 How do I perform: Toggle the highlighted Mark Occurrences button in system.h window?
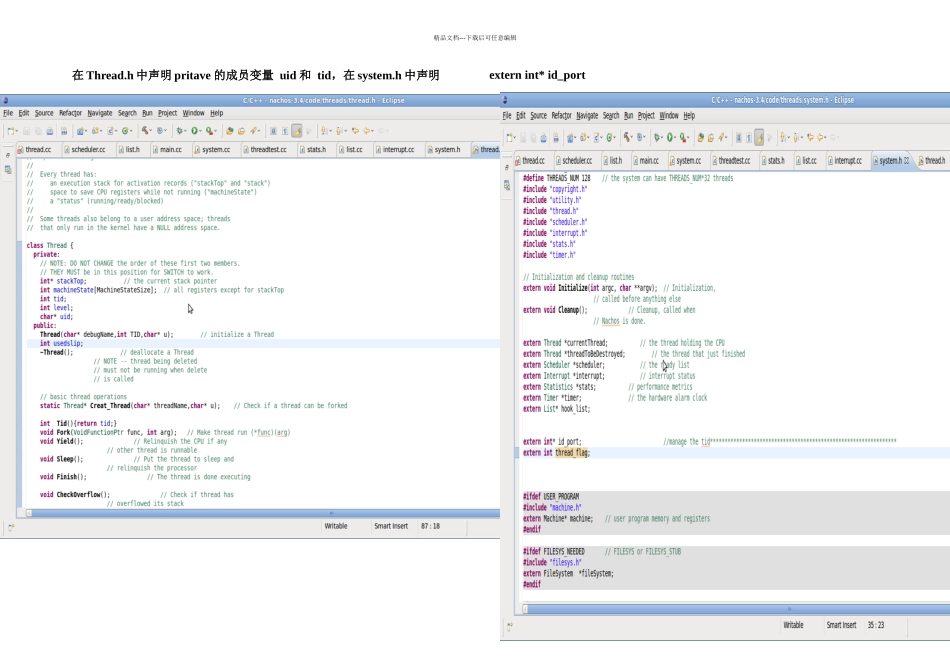pos(759,137)
